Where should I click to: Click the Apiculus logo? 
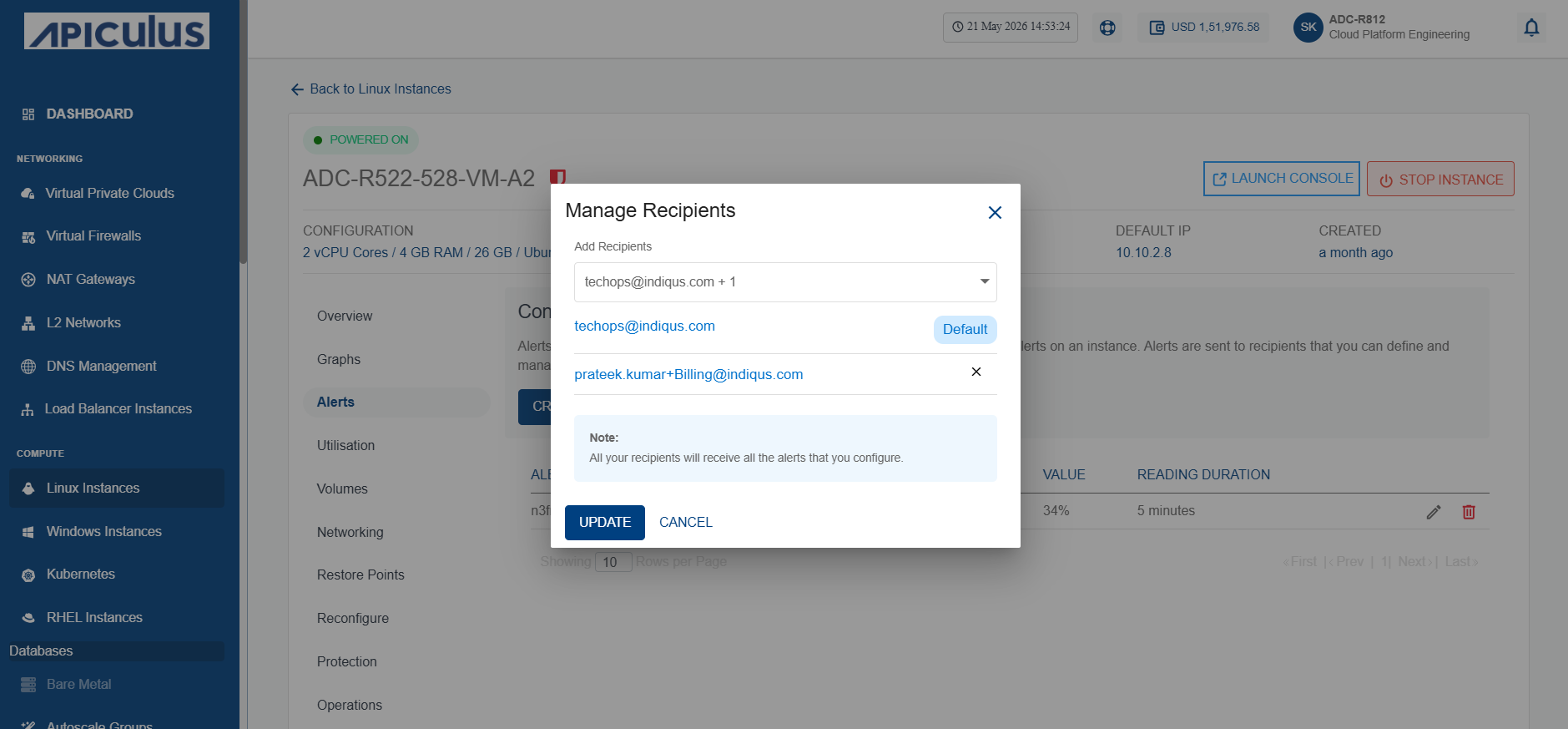(x=117, y=31)
